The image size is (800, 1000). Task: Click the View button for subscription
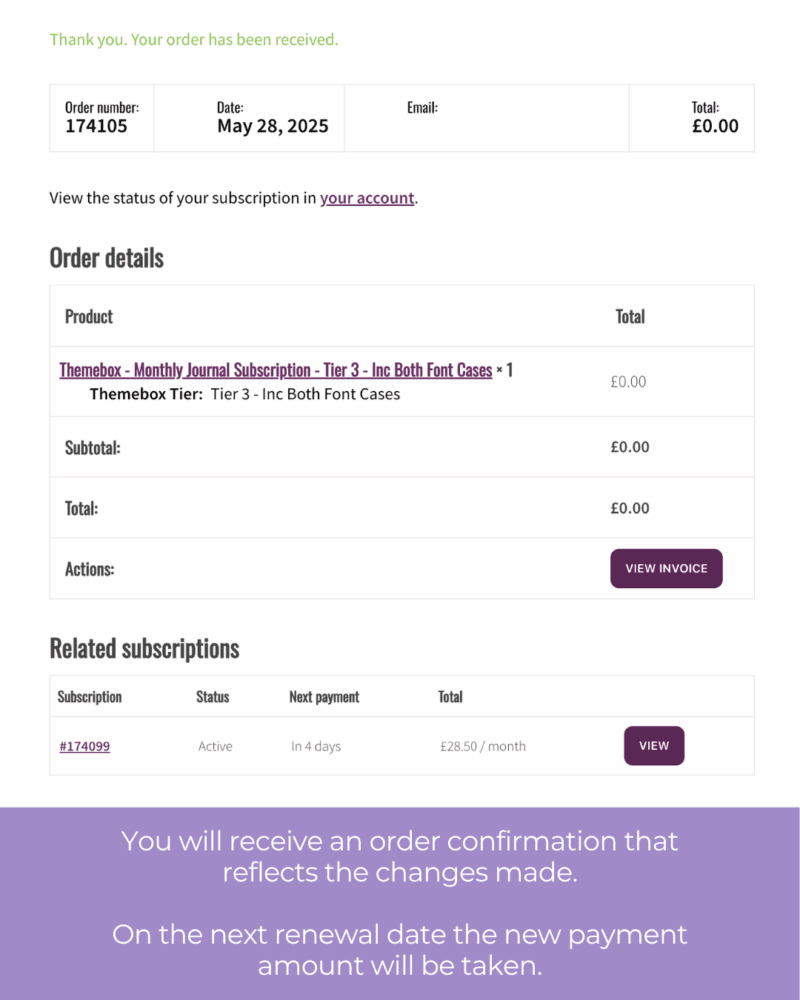coord(654,746)
